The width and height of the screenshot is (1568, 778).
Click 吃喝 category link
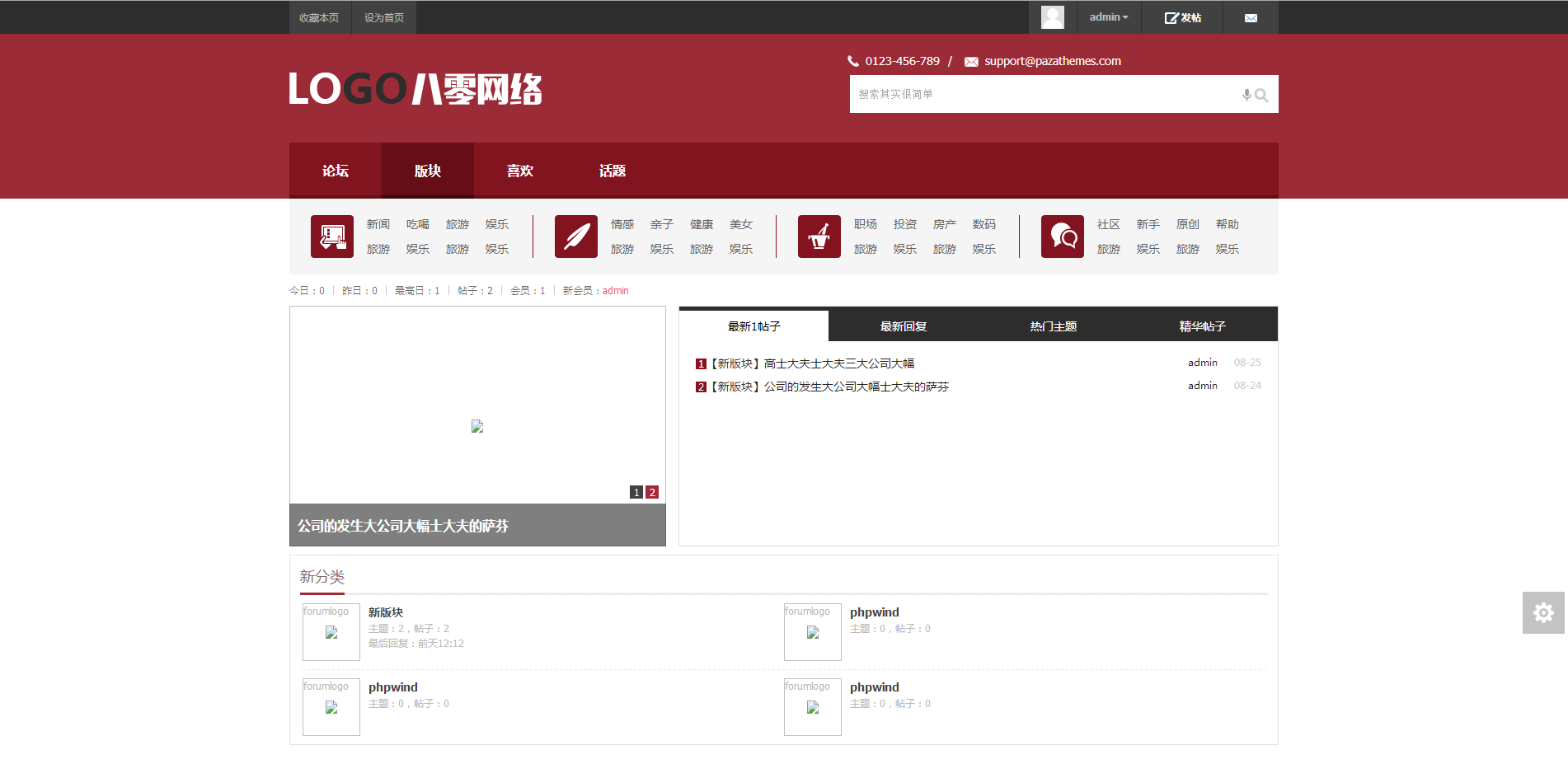coord(418,224)
